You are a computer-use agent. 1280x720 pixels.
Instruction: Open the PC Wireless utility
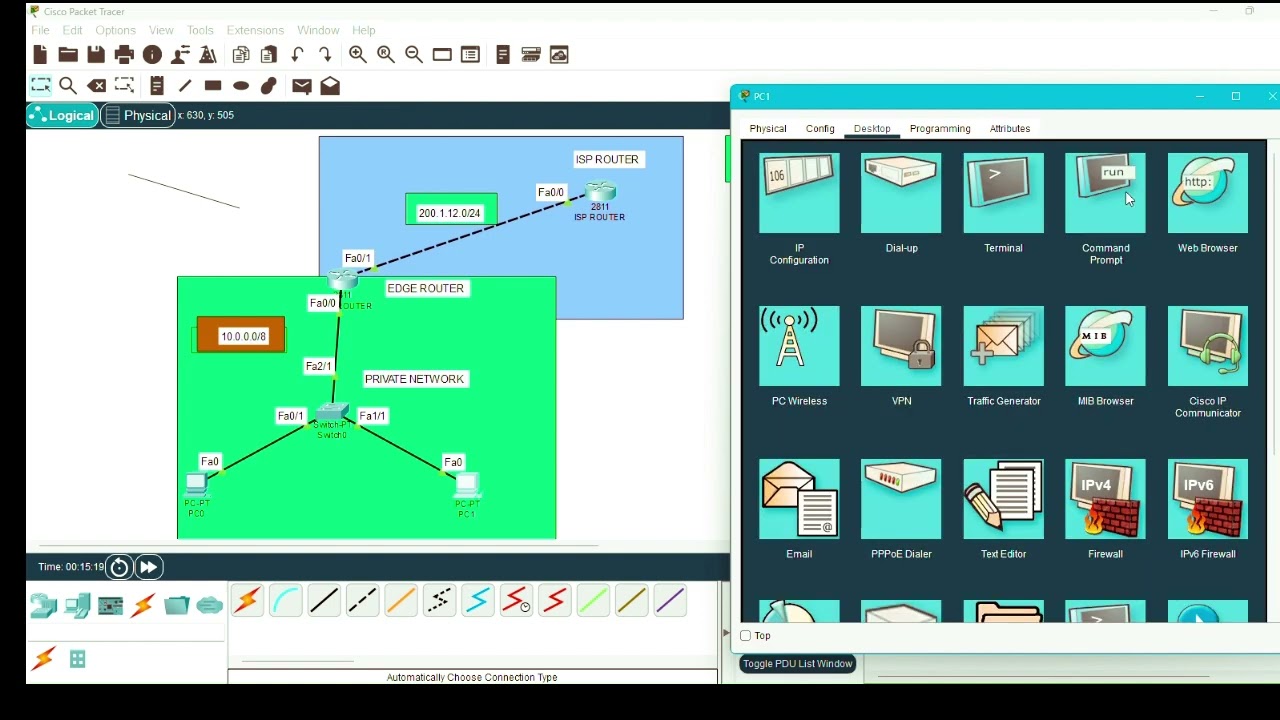799,346
